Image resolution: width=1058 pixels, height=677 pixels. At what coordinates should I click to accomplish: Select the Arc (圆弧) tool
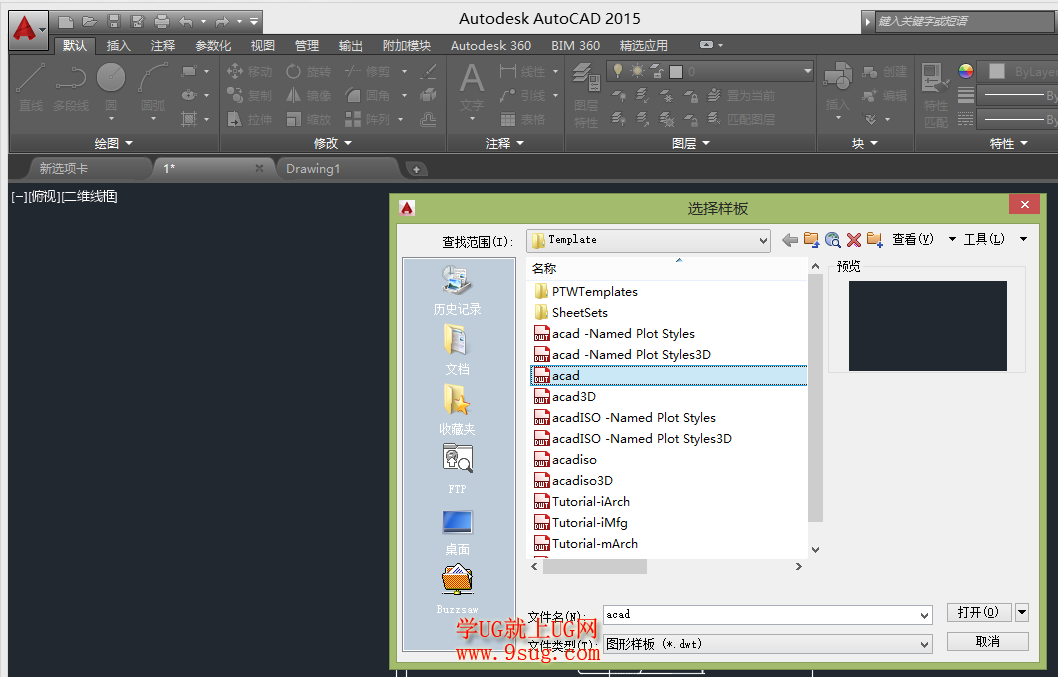[x=153, y=86]
